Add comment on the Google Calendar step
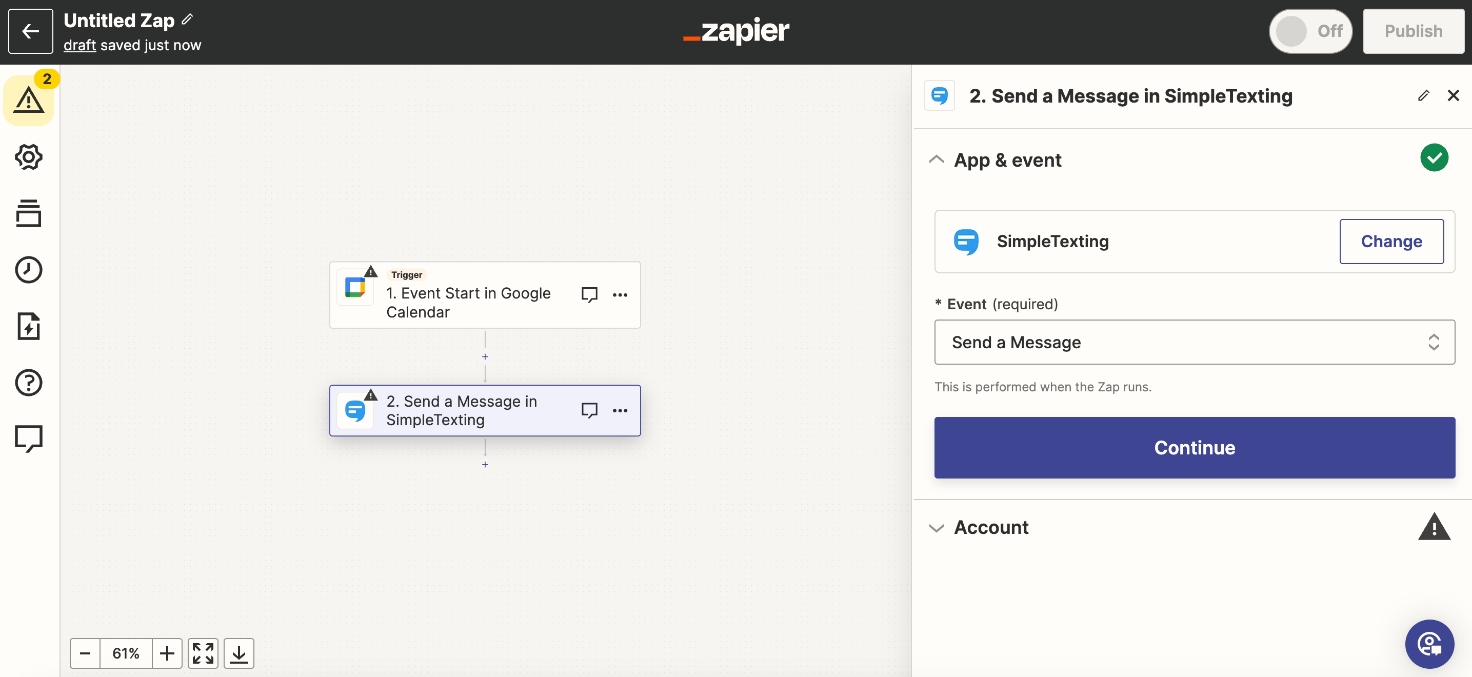Image resolution: width=1472 pixels, height=677 pixels. (x=589, y=295)
